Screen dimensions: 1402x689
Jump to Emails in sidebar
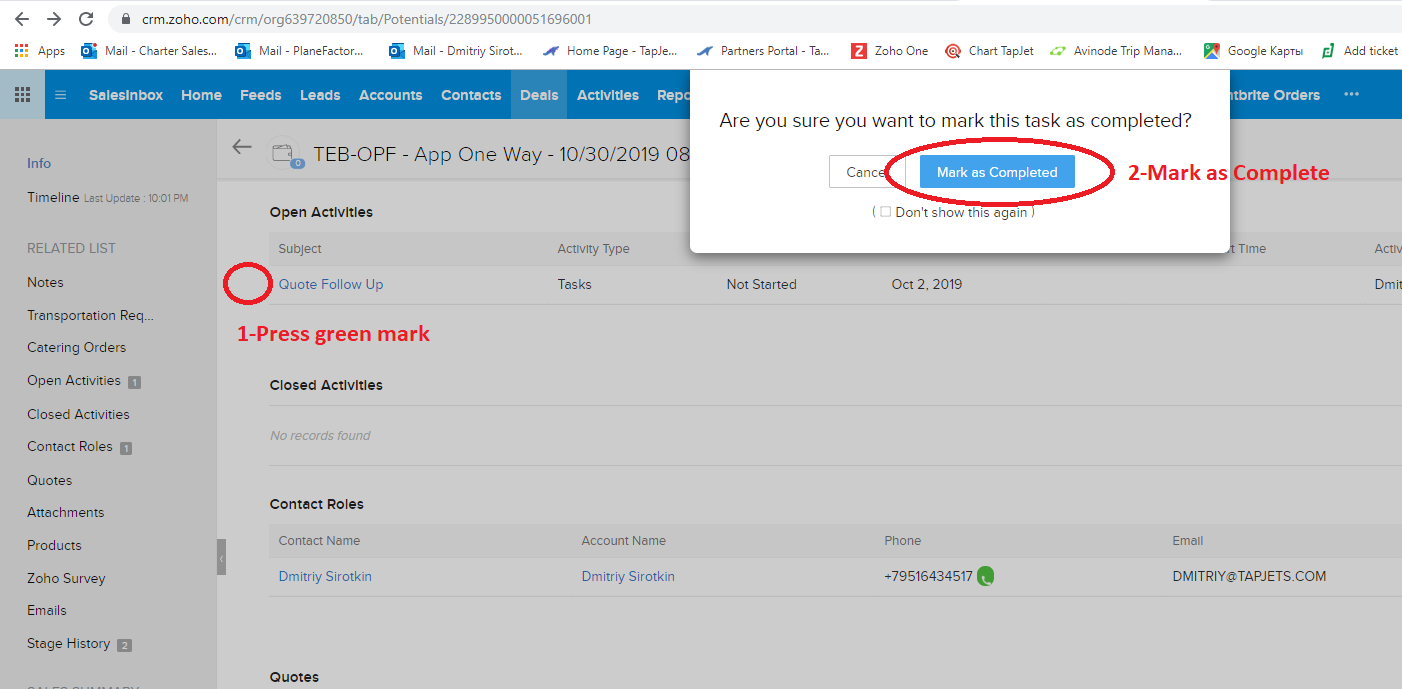[x=47, y=610]
